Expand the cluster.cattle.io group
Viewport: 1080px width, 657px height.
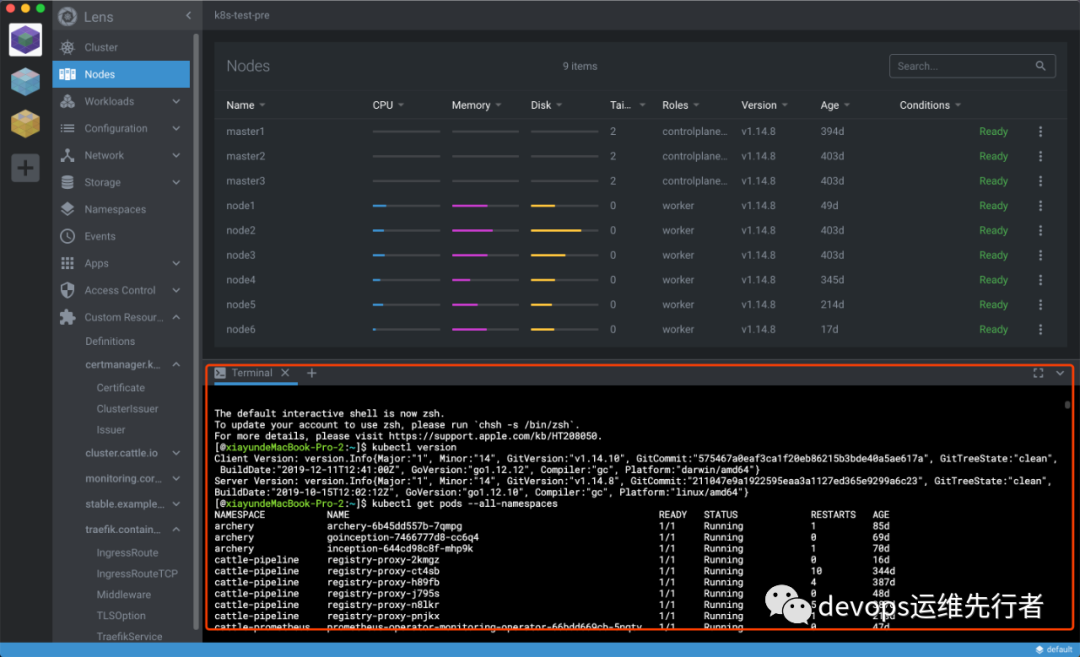click(x=176, y=453)
